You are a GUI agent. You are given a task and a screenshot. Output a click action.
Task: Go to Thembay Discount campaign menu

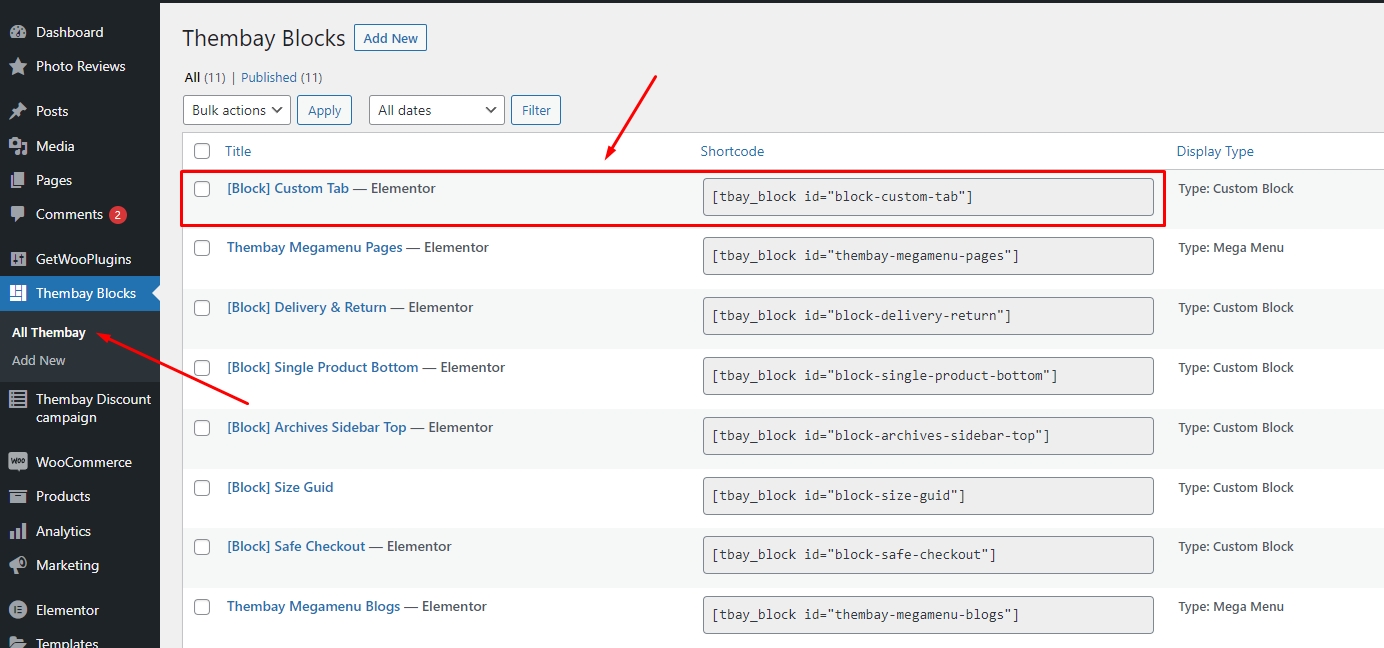93,408
